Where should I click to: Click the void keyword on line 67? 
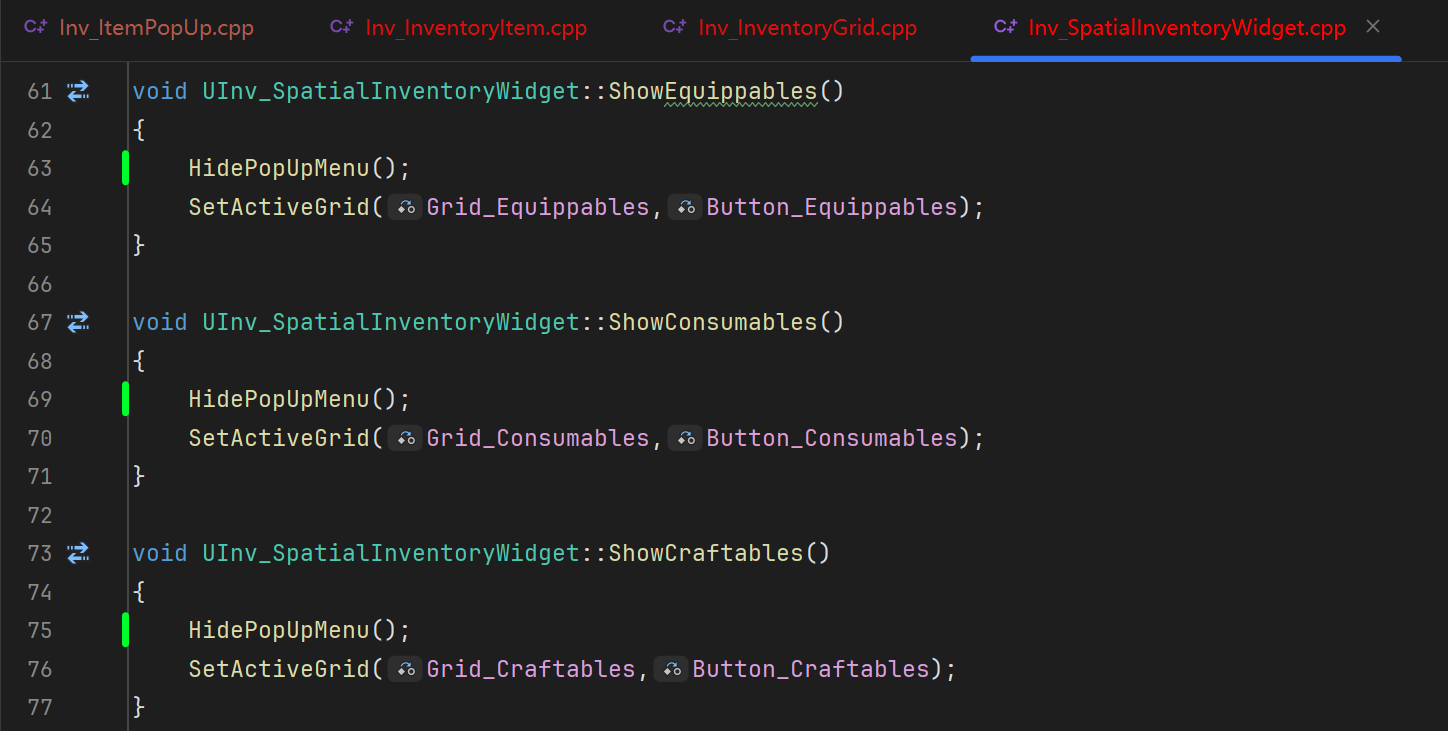coord(160,322)
